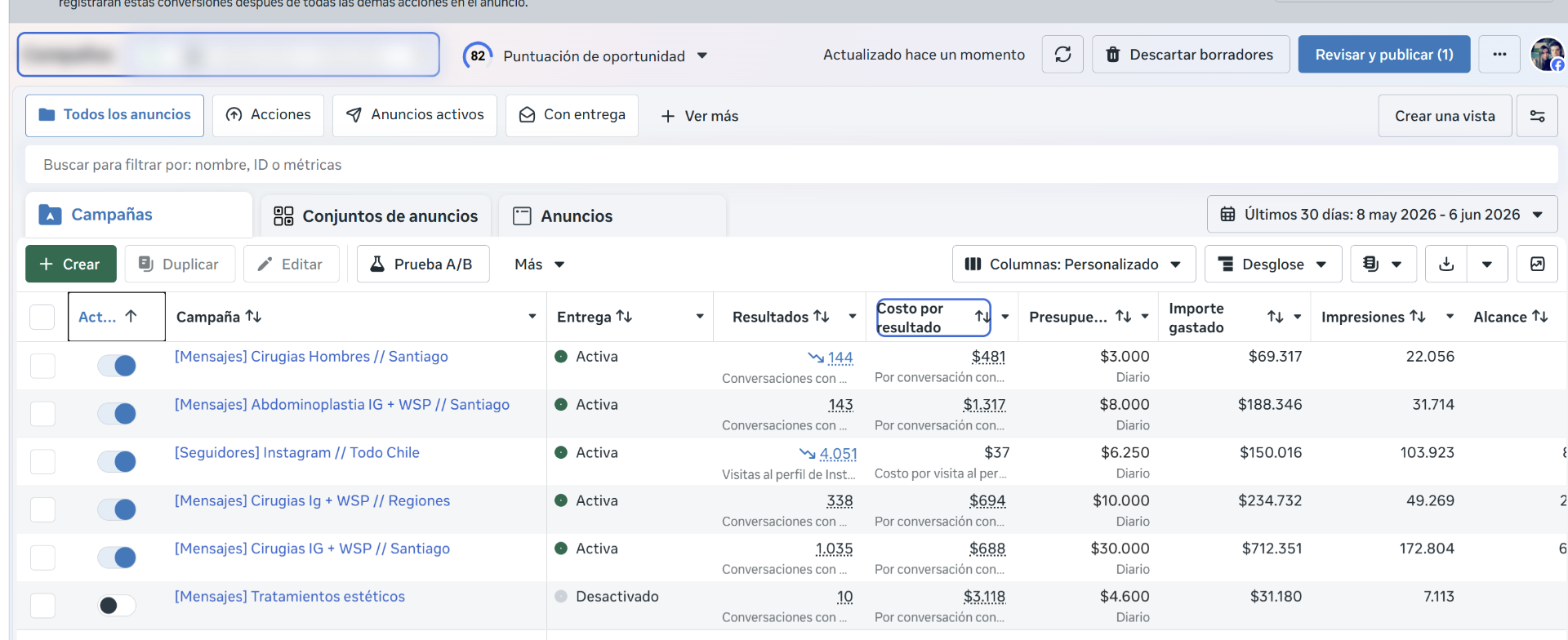Image resolution: width=1568 pixels, height=640 pixels.
Task: Click the Prueba A/B flask button
Action: click(x=423, y=264)
